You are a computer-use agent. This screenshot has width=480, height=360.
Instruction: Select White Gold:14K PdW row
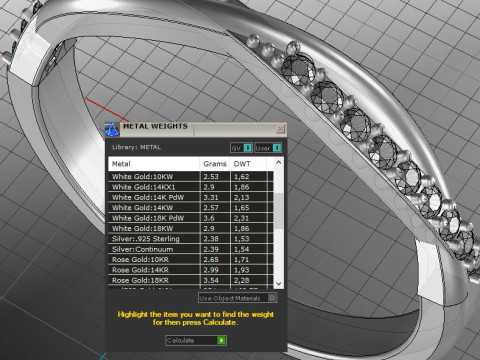click(191, 197)
